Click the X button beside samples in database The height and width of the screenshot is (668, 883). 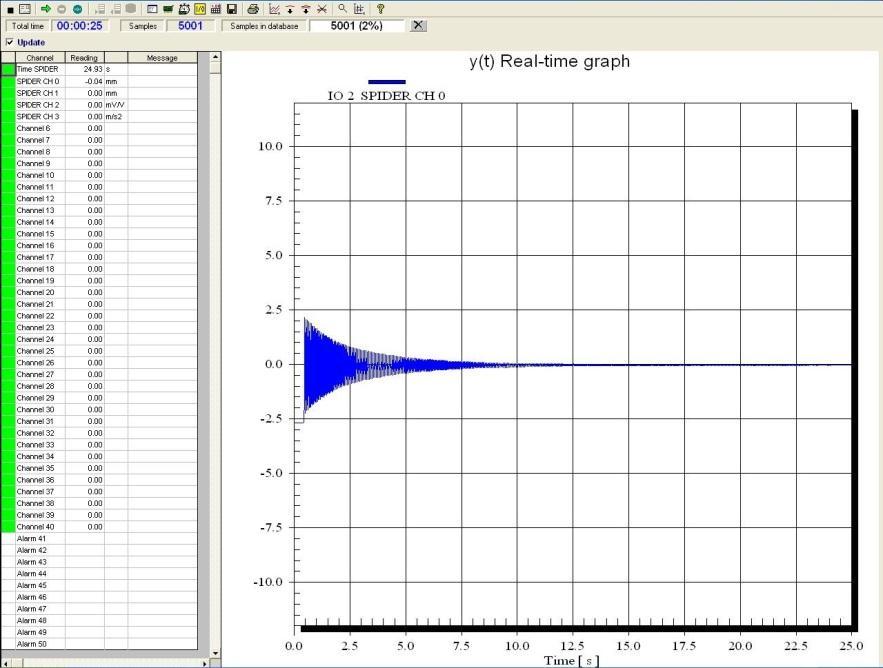point(418,25)
